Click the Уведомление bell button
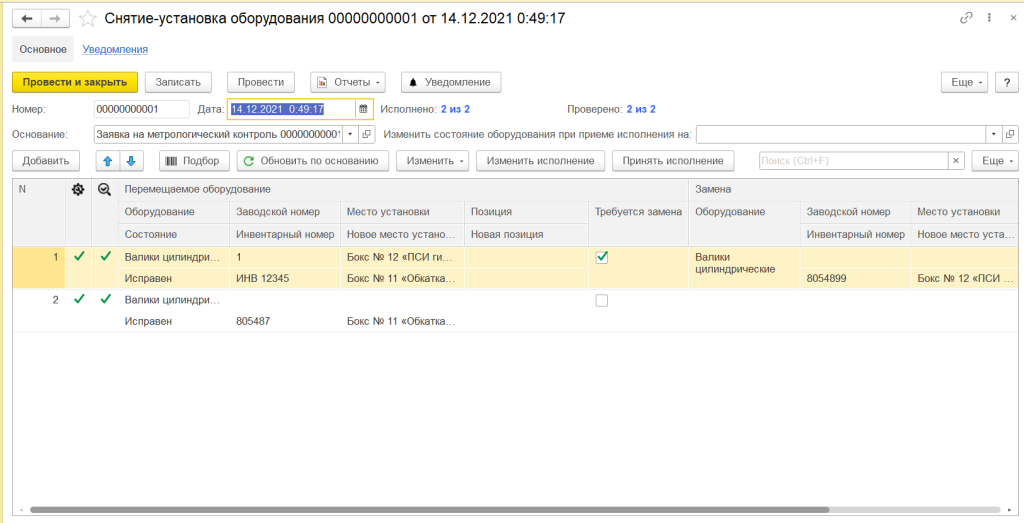Screen dimensions: 1024x523 (x=451, y=82)
